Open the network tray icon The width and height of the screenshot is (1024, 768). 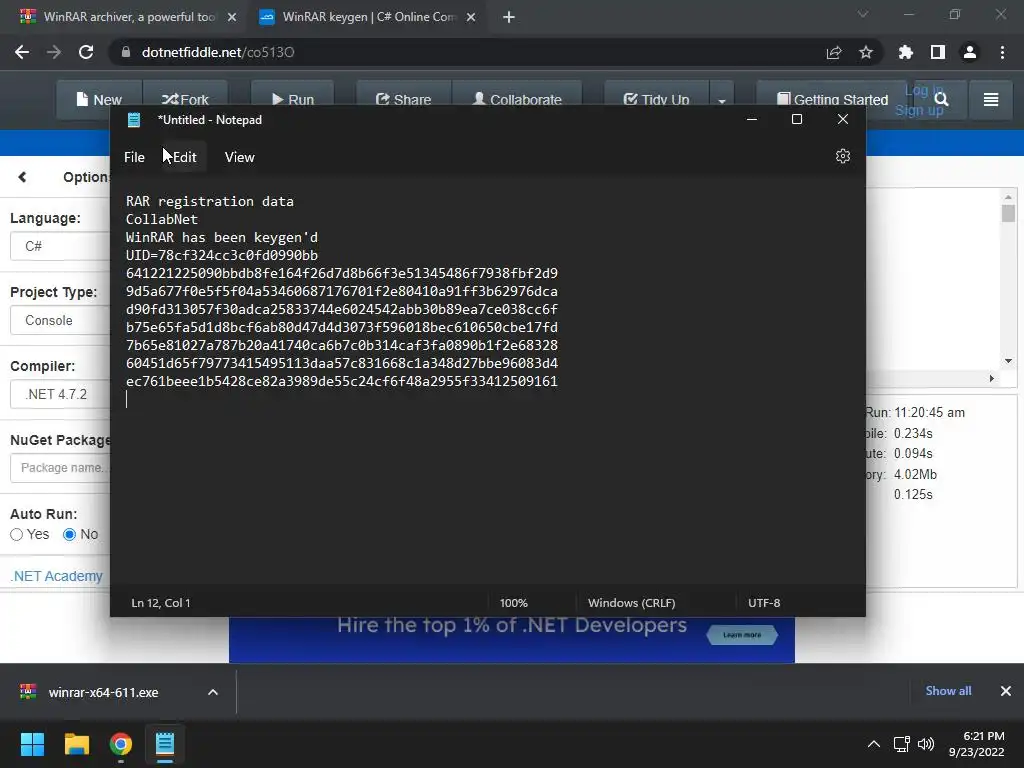pos(902,744)
